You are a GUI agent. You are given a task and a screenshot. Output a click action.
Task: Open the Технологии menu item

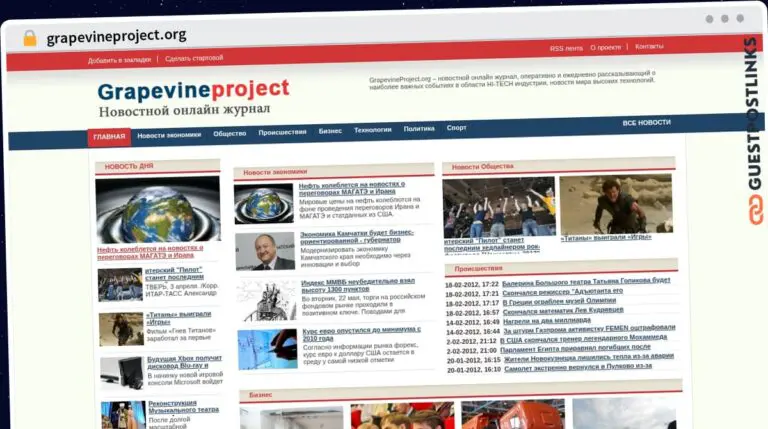(373, 130)
